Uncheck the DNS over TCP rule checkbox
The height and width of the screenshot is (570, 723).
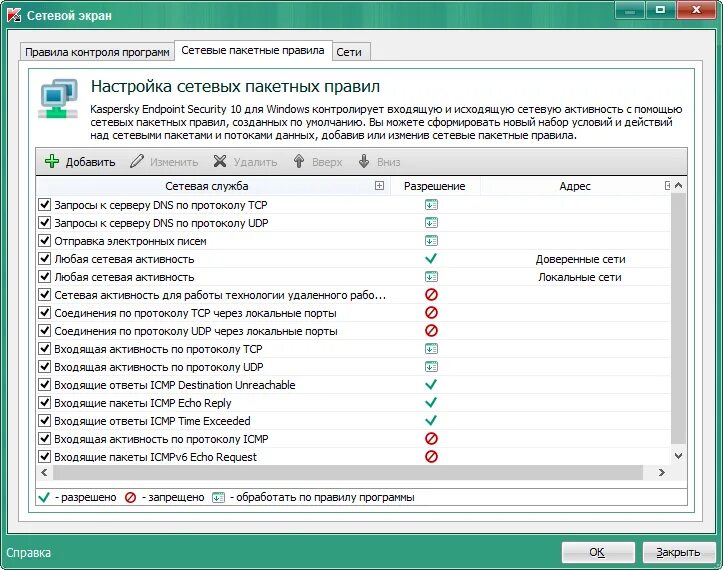tap(44, 204)
